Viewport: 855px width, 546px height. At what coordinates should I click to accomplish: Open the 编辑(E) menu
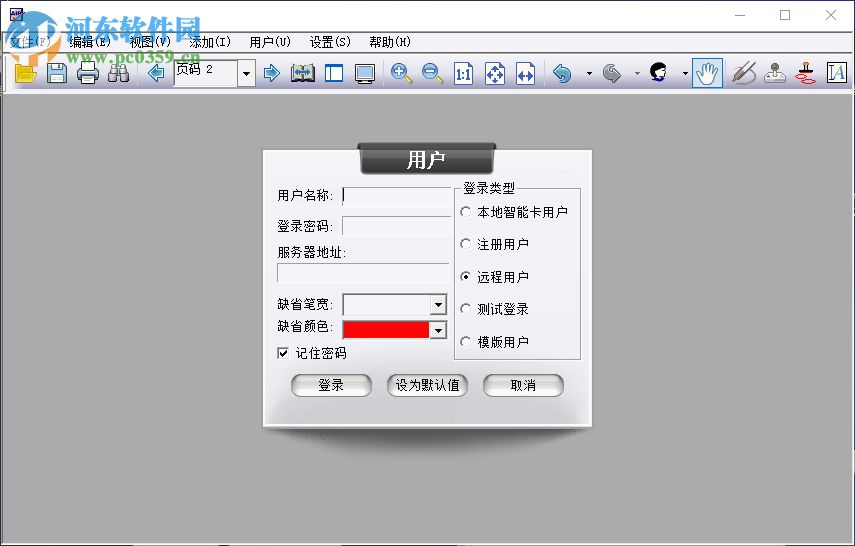[x=90, y=42]
